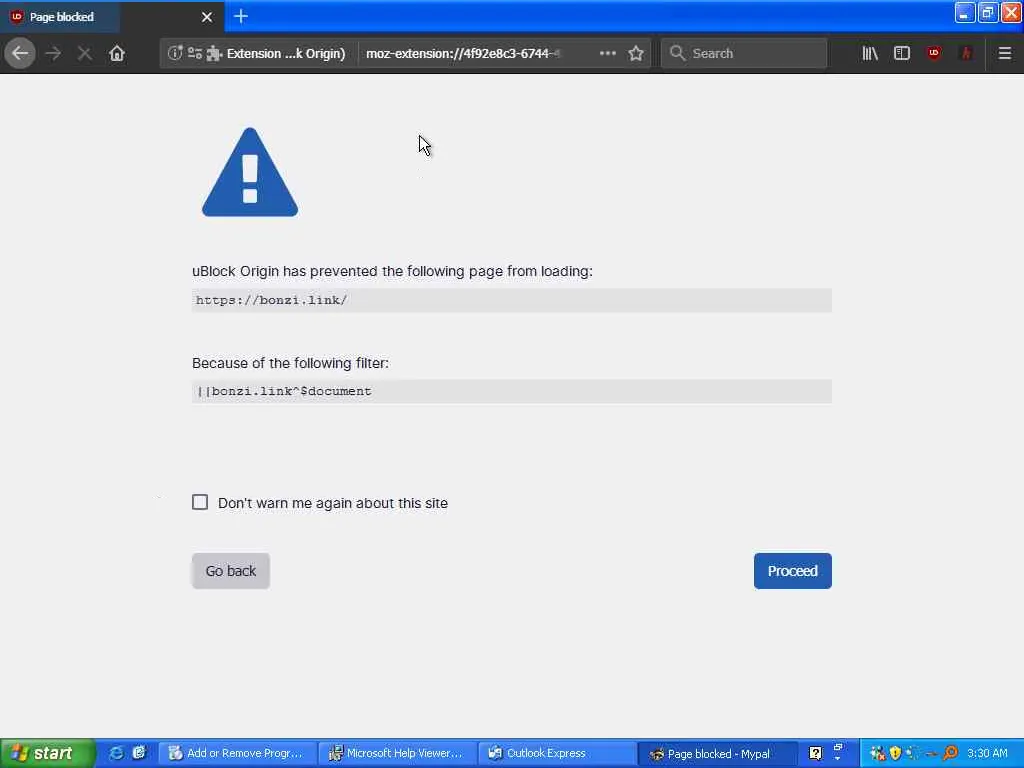Click the magnifier icon in search box
Image resolution: width=1024 pixels, height=768 pixels.
click(x=677, y=54)
